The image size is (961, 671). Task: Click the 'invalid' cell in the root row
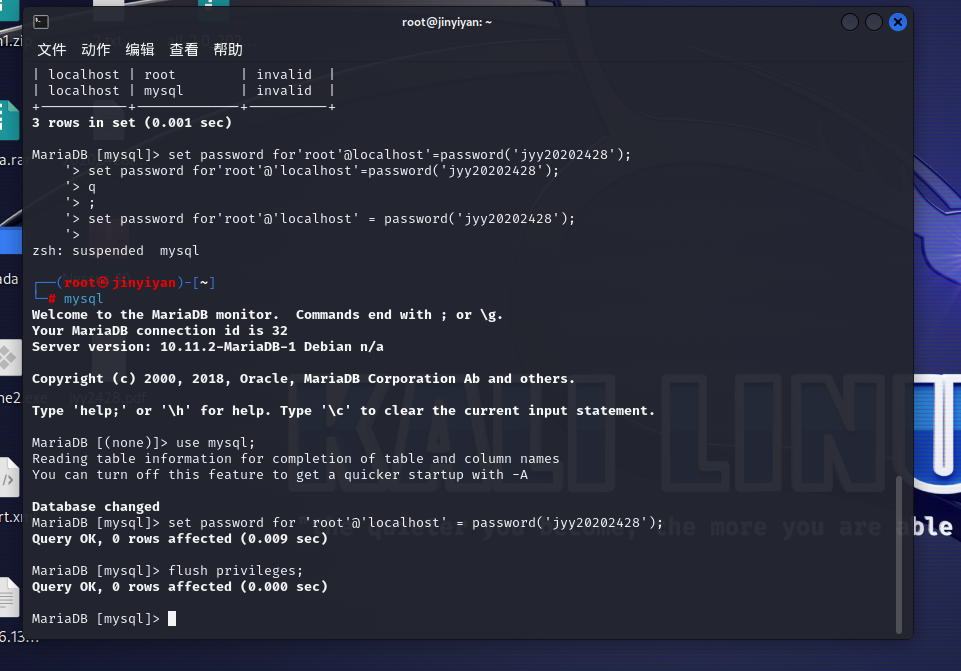pyautogui.click(x=284, y=74)
